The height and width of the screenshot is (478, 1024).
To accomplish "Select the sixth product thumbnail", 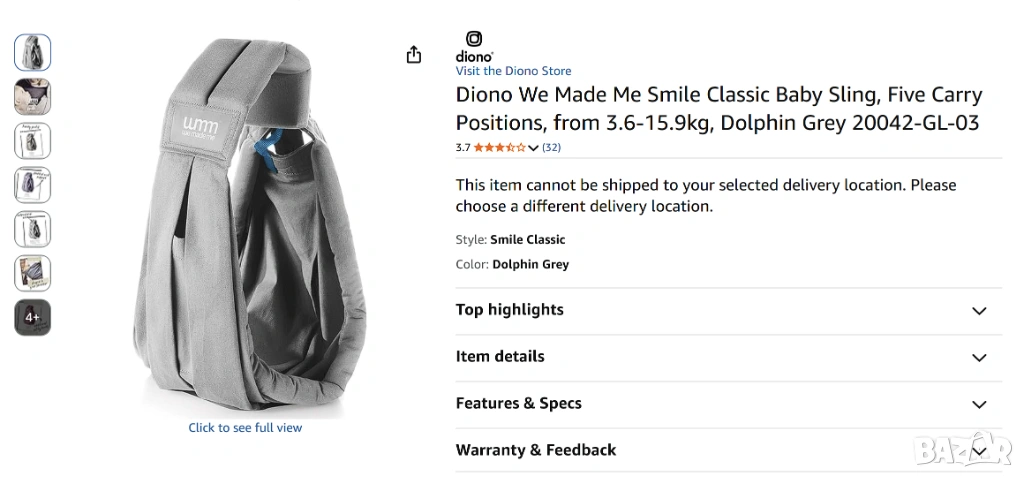I will [33, 273].
